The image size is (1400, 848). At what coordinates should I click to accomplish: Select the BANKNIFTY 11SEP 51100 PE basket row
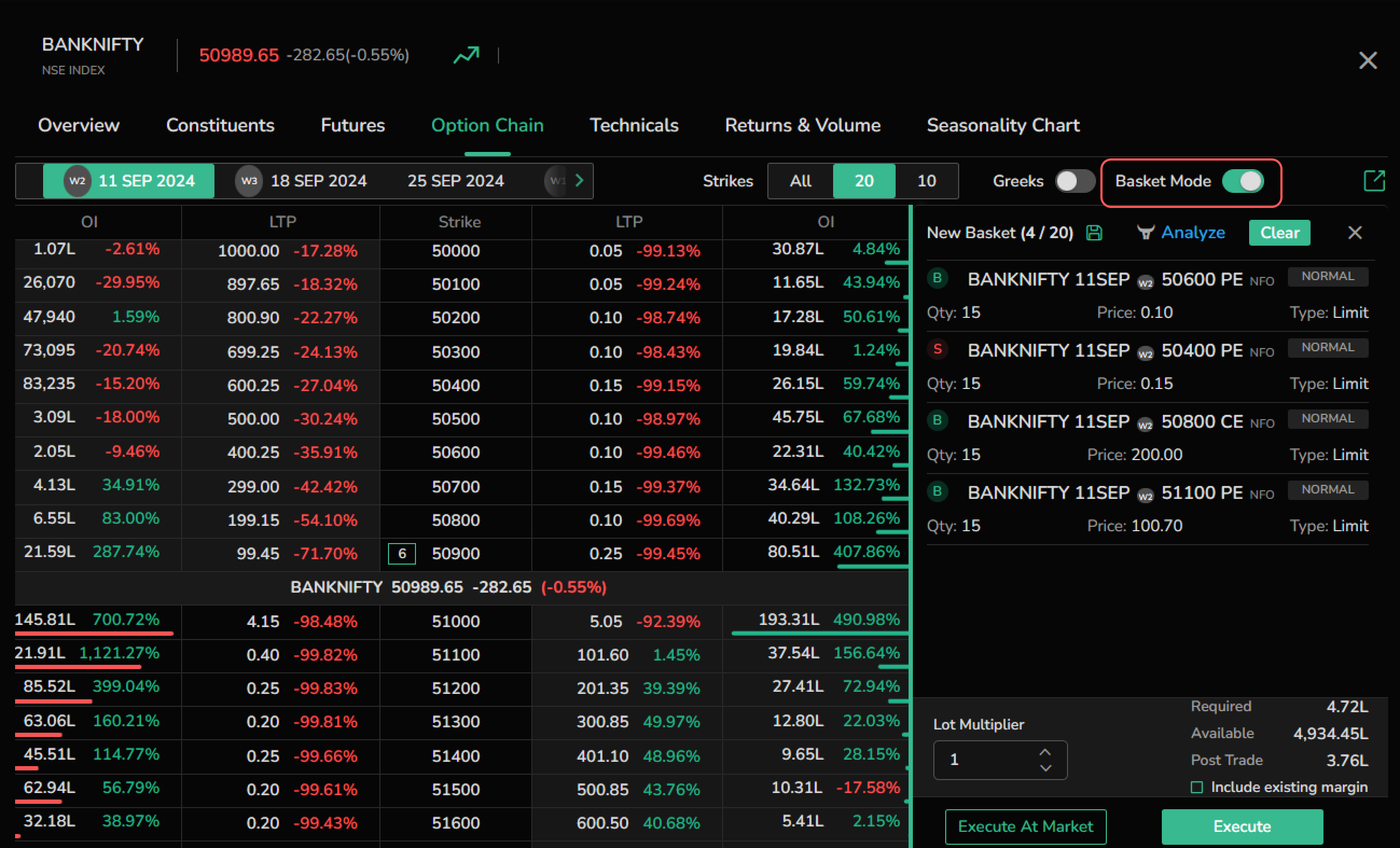(x=1147, y=509)
